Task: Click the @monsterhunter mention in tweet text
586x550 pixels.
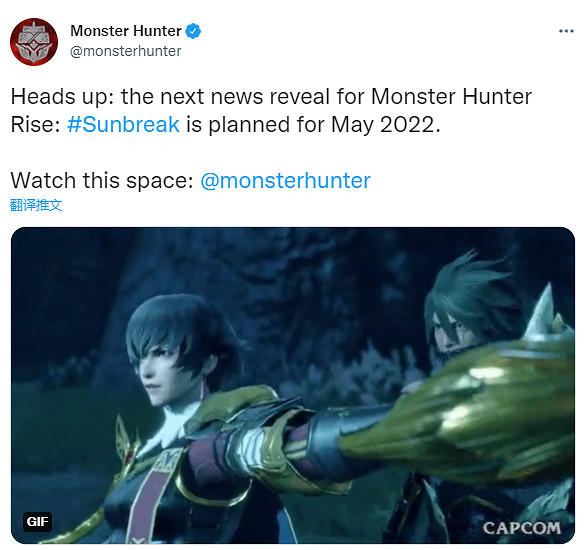Action: click(286, 180)
